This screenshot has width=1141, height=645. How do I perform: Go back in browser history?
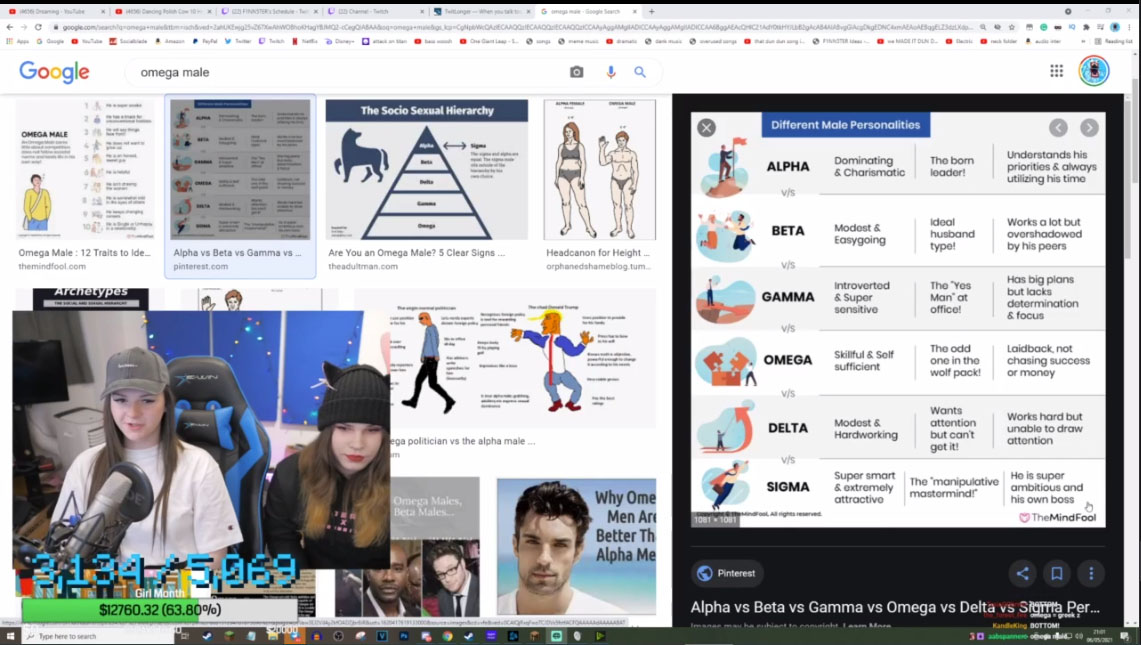[9, 27]
